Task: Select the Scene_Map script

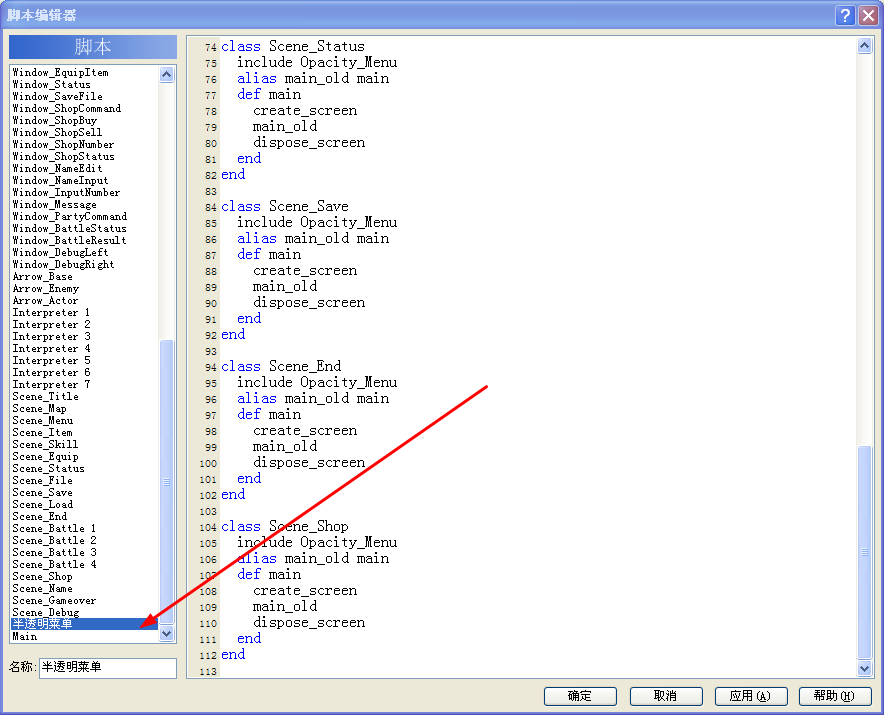Action: tap(85, 409)
